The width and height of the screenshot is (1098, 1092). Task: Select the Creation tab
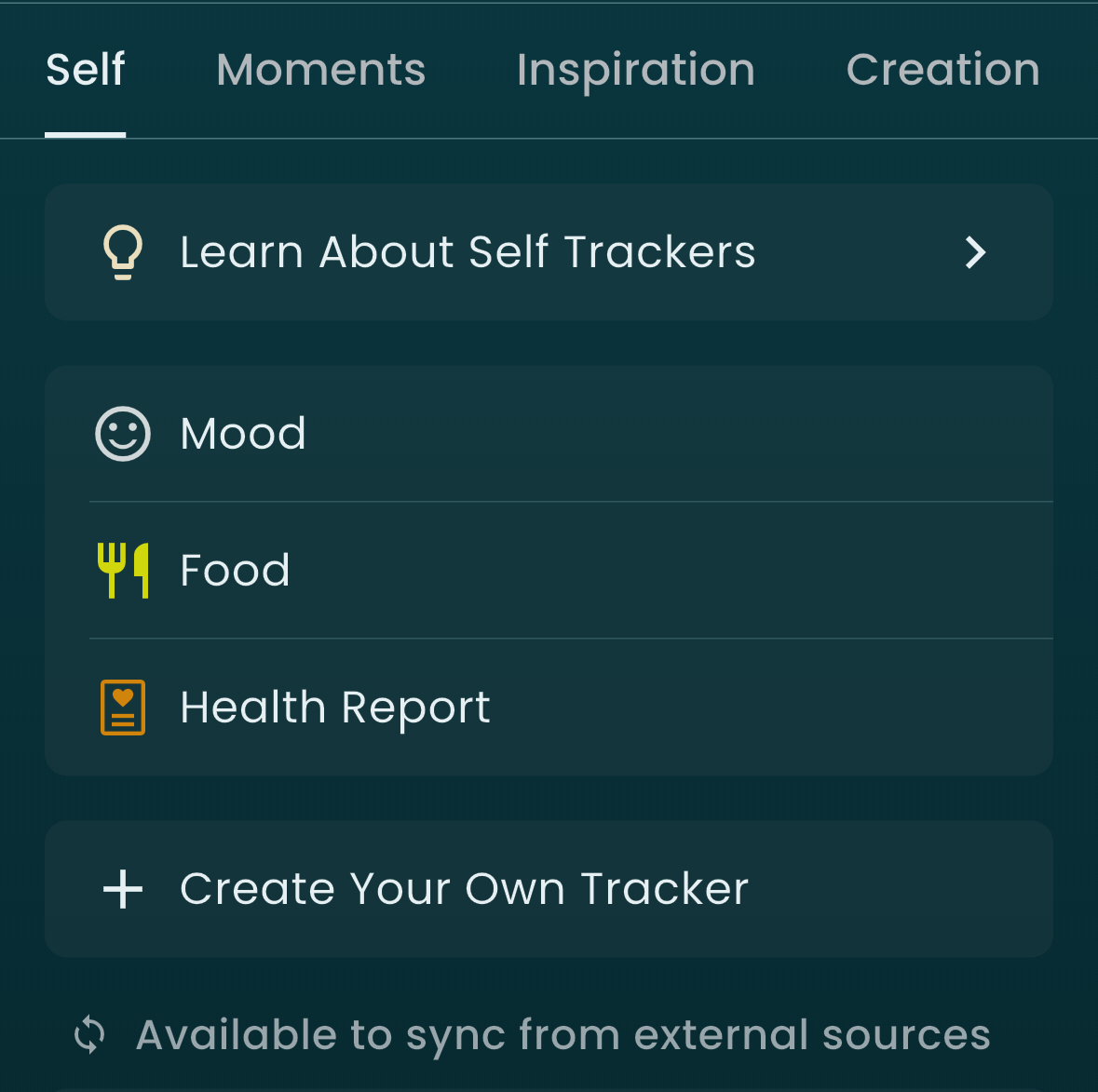pyautogui.click(x=942, y=70)
